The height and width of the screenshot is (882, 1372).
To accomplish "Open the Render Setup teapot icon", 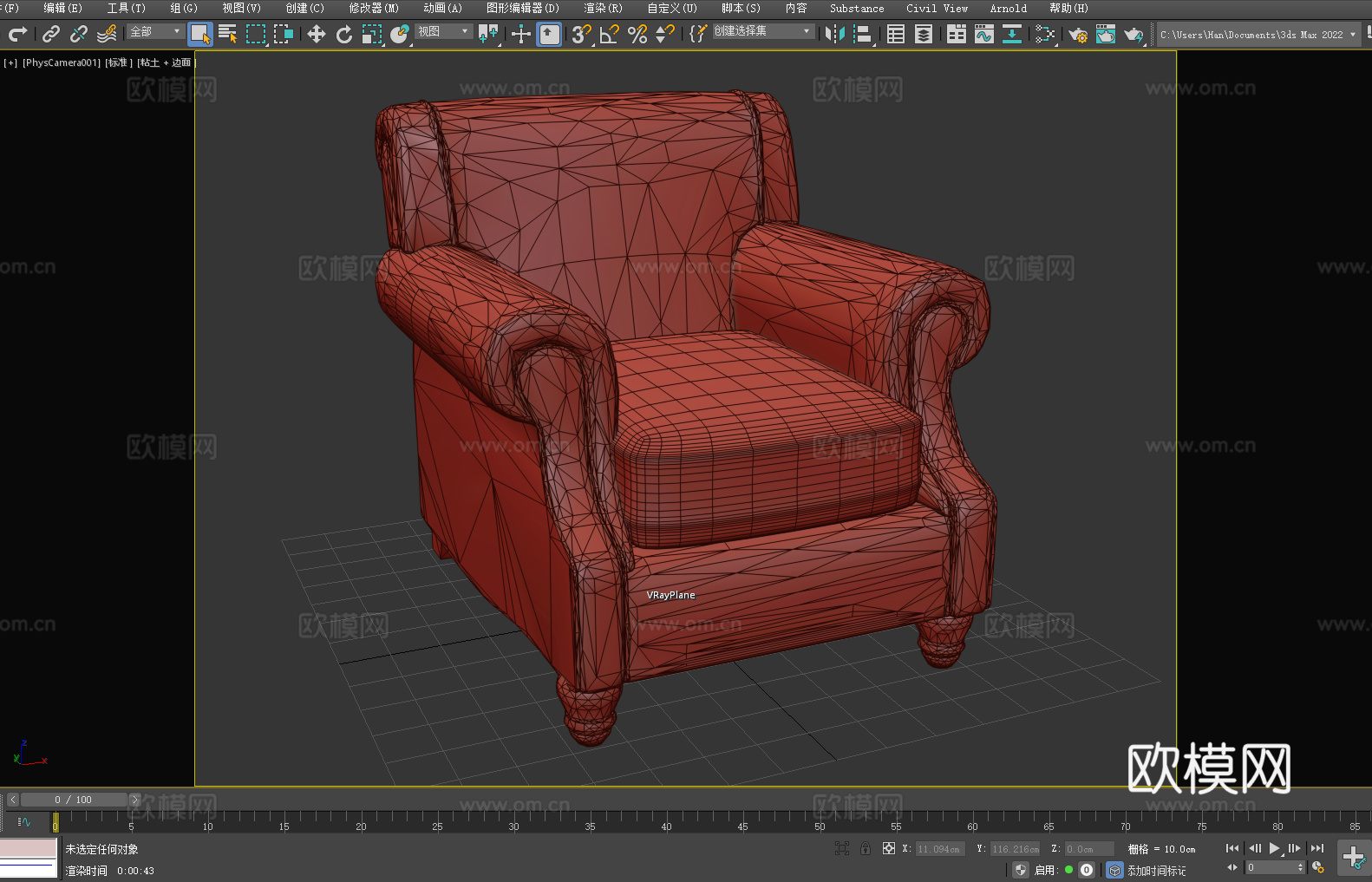I will point(1078,34).
